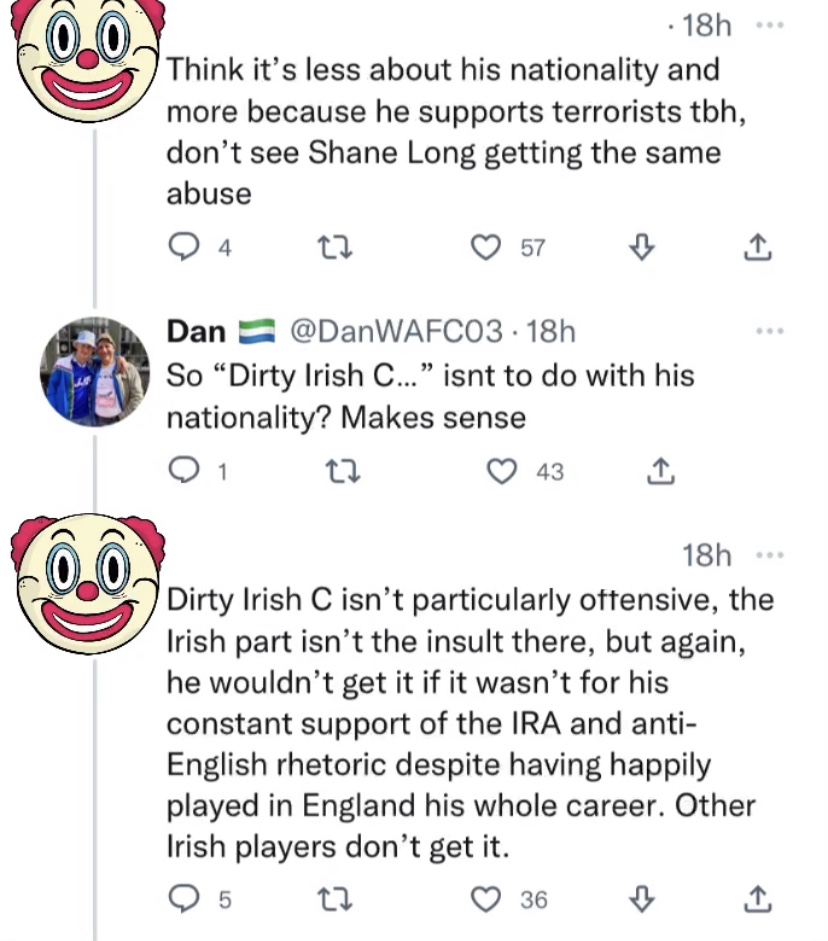Reply to Dan's tweet
The height and width of the screenshot is (941, 828).
click(x=183, y=471)
